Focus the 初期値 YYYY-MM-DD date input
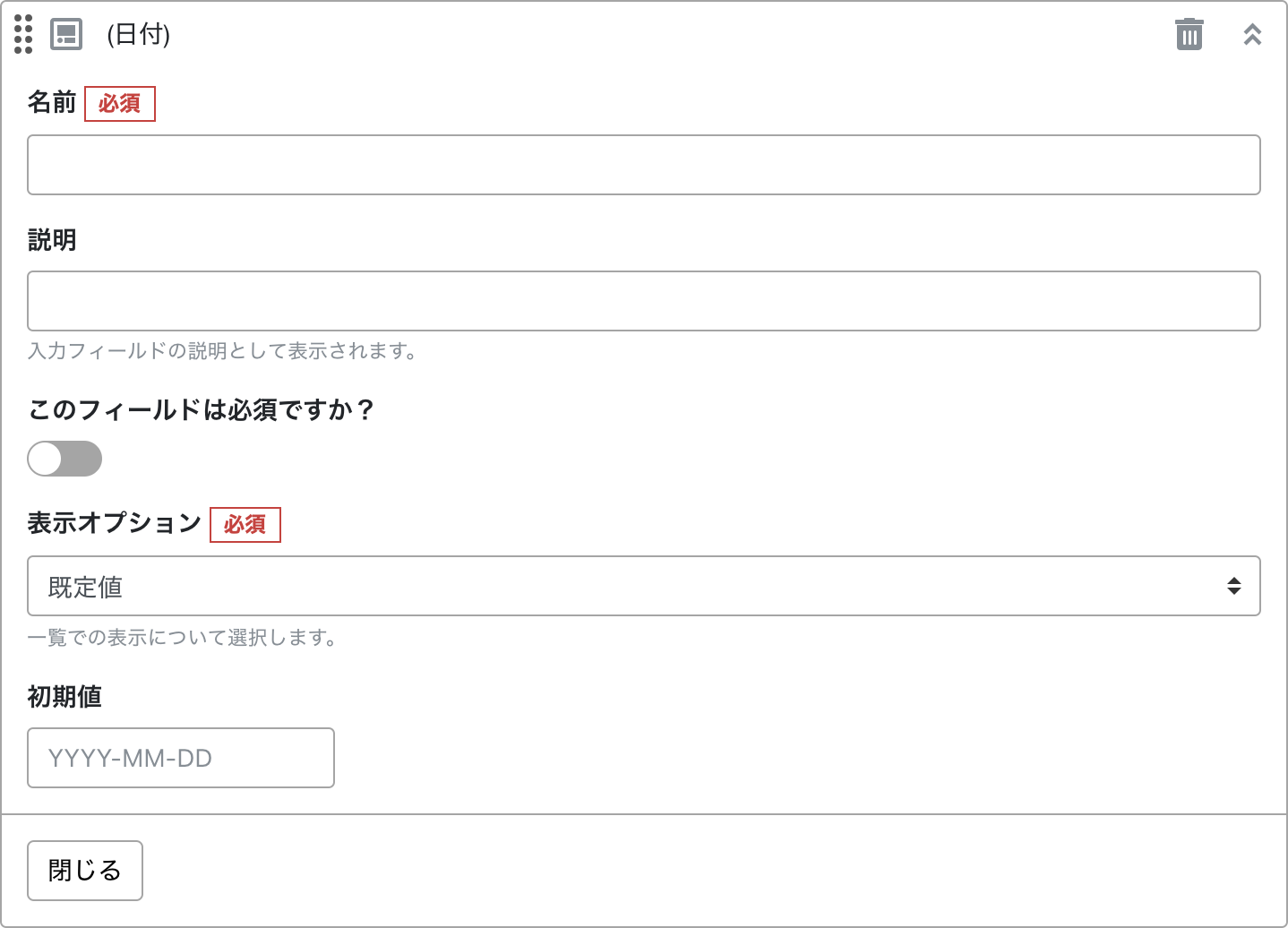Image resolution: width=1288 pixels, height=928 pixels. (181, 758)
